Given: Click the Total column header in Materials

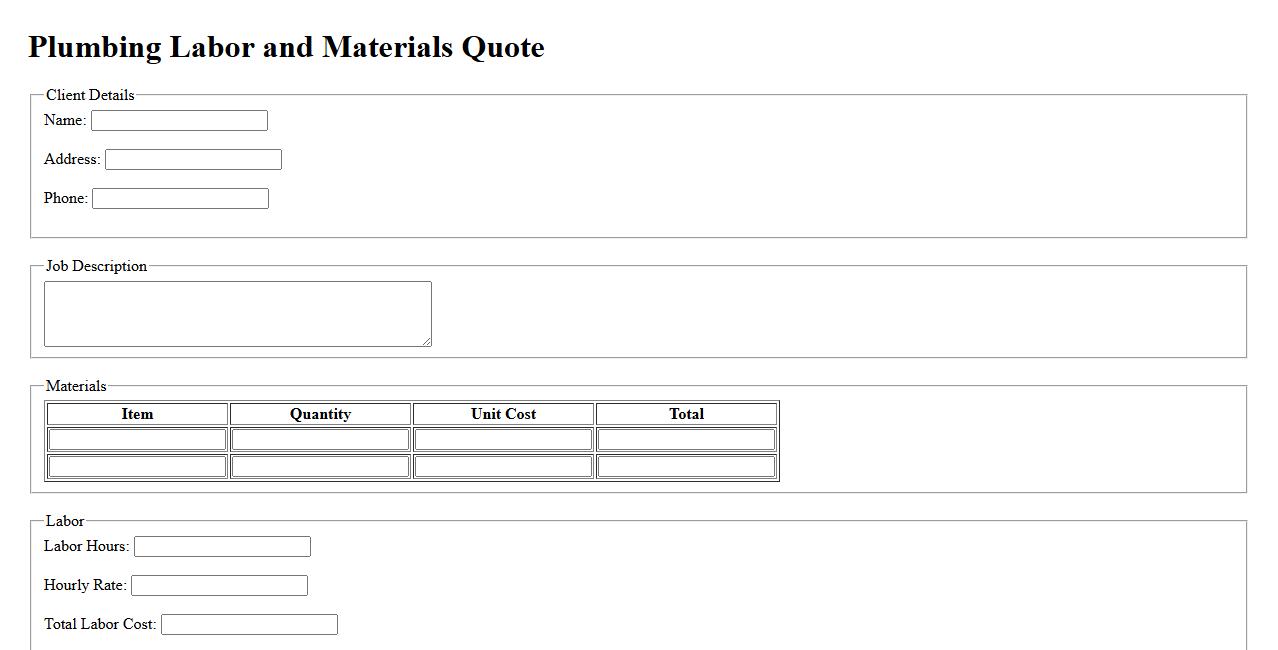Looking at the screenshot, I should click(x=686, y=414).
